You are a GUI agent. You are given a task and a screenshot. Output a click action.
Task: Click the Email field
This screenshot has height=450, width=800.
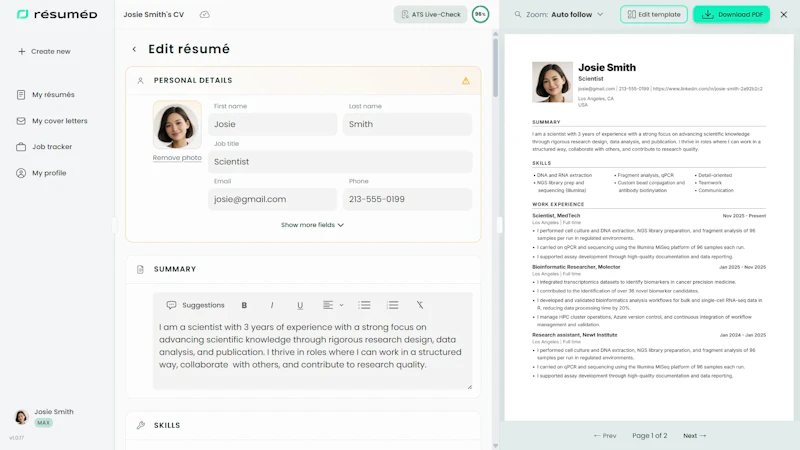point(272,199)
